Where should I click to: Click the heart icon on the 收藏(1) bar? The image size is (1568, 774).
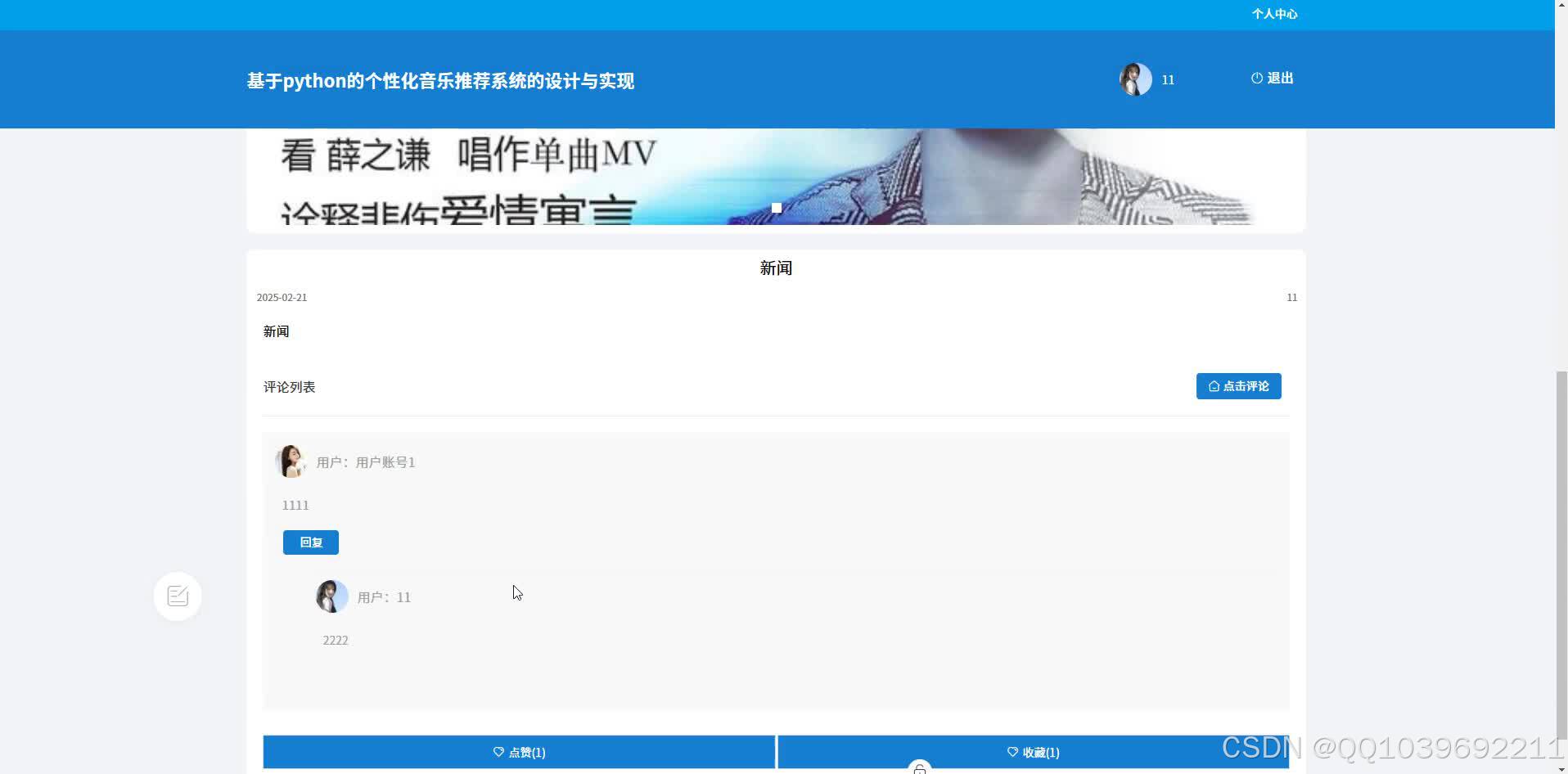click(1012, 752)
